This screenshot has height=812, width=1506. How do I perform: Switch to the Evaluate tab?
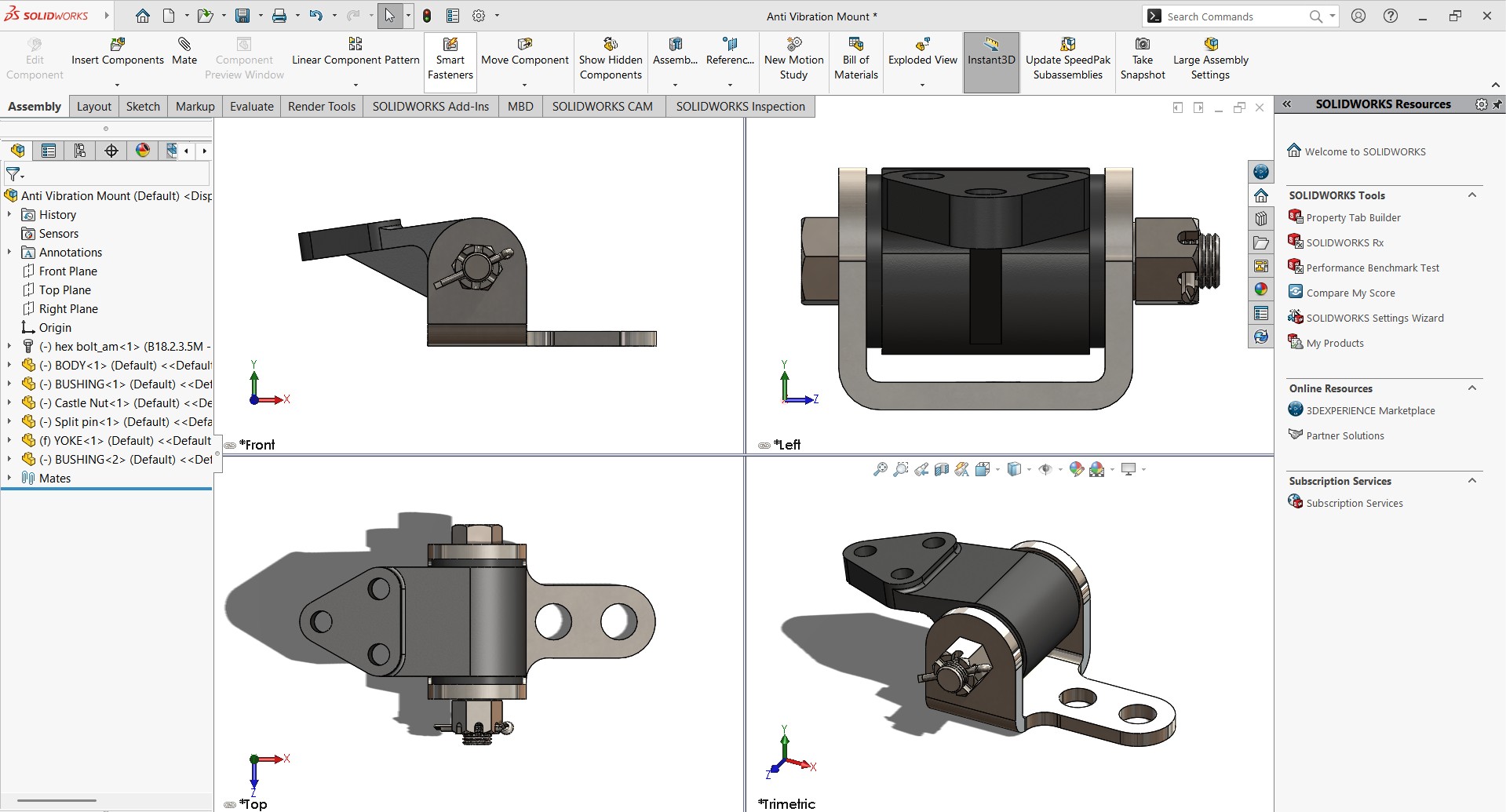251,107
